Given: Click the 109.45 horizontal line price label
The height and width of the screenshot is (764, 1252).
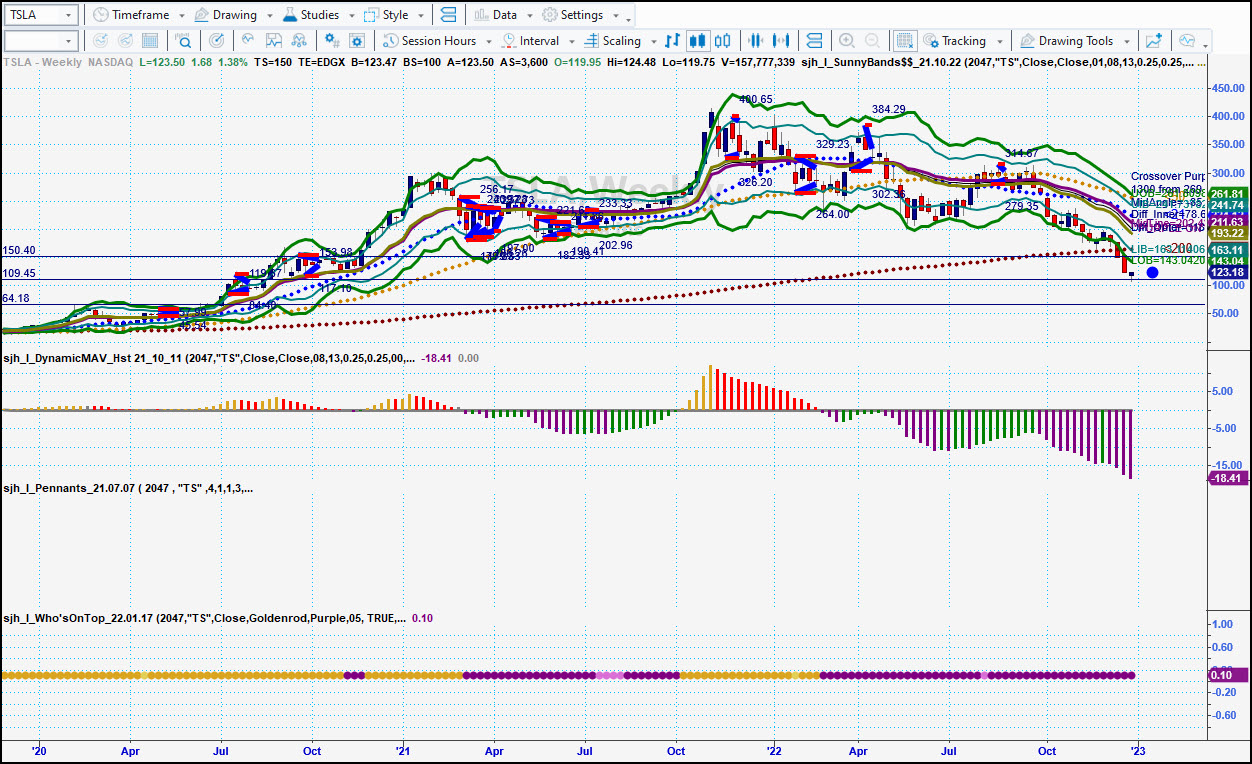Looking at the screenshot, I should pos(19,273).
